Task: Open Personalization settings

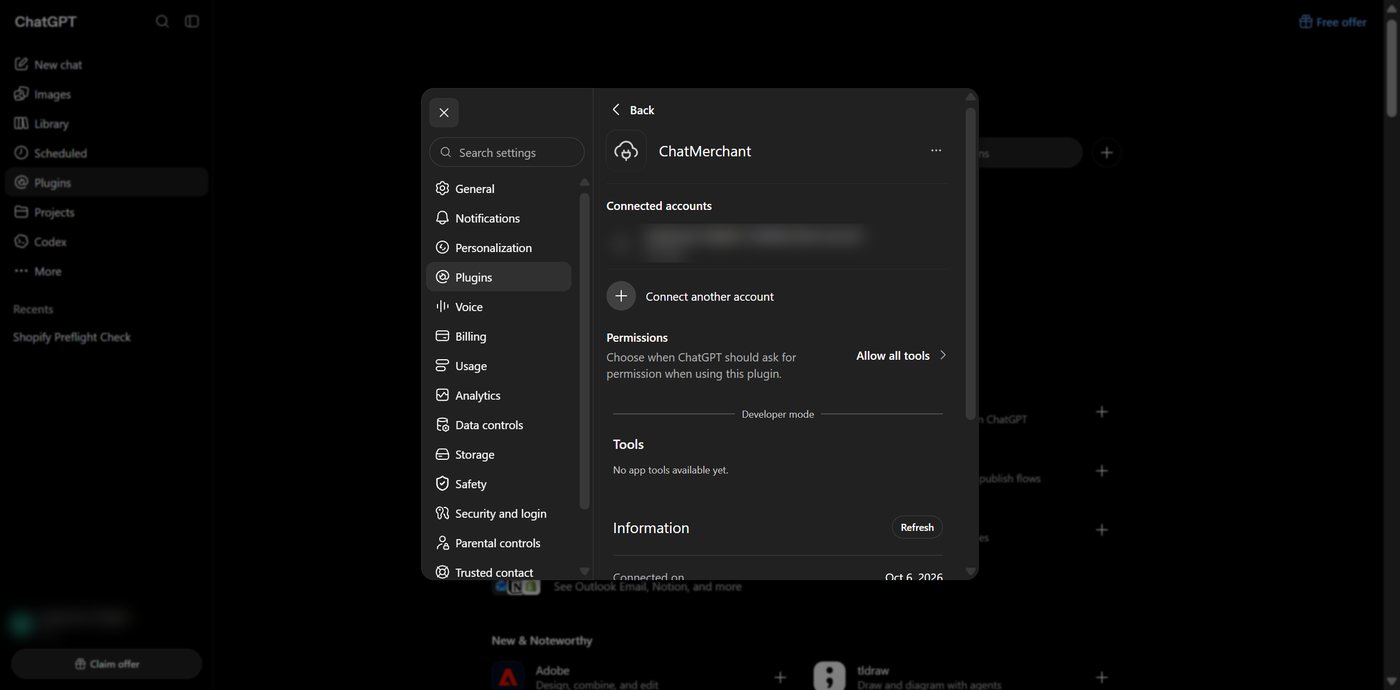Action: click(x=499, y=247)
